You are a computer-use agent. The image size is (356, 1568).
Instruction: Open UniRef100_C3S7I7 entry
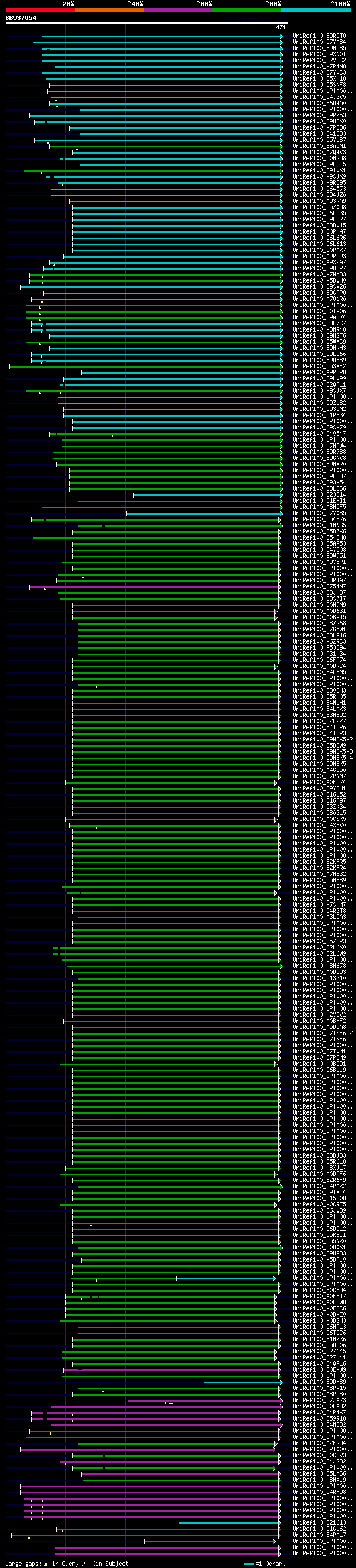[x=319, y=599]
